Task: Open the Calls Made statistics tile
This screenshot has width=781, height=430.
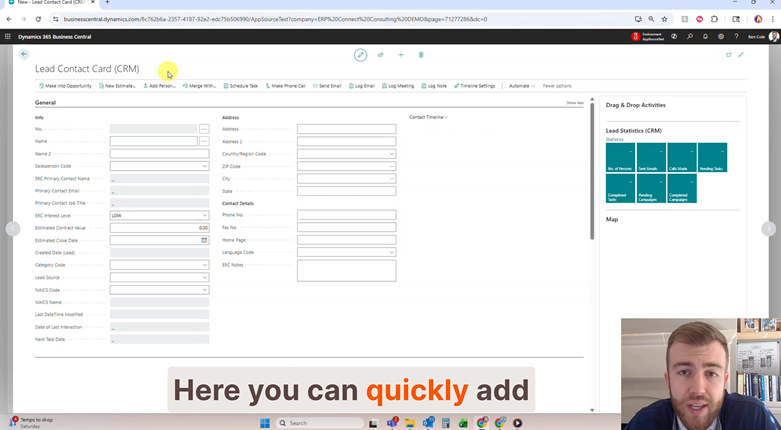Action: (682, 157)
